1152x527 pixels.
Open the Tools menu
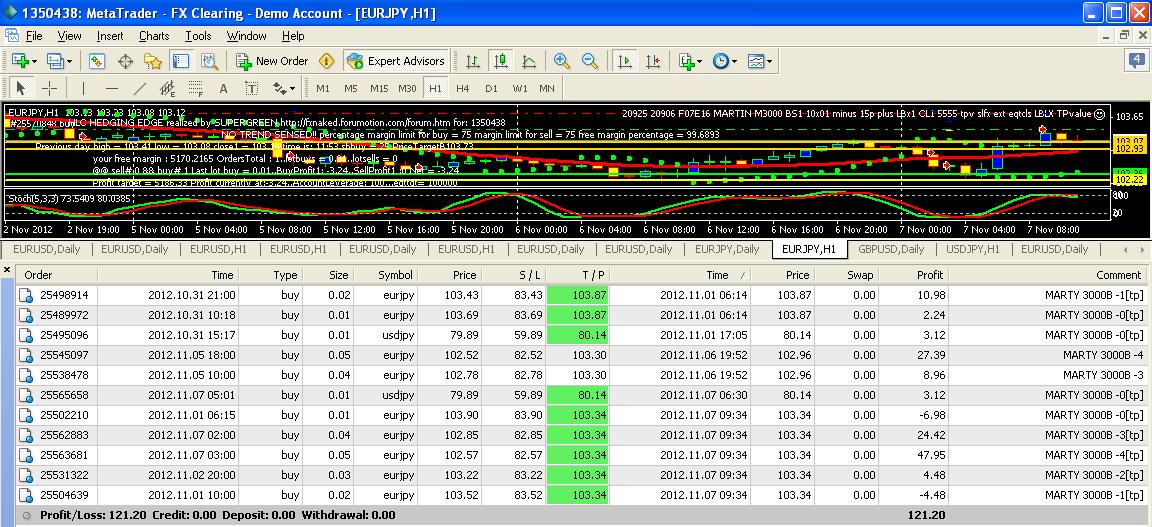point(198,35)
